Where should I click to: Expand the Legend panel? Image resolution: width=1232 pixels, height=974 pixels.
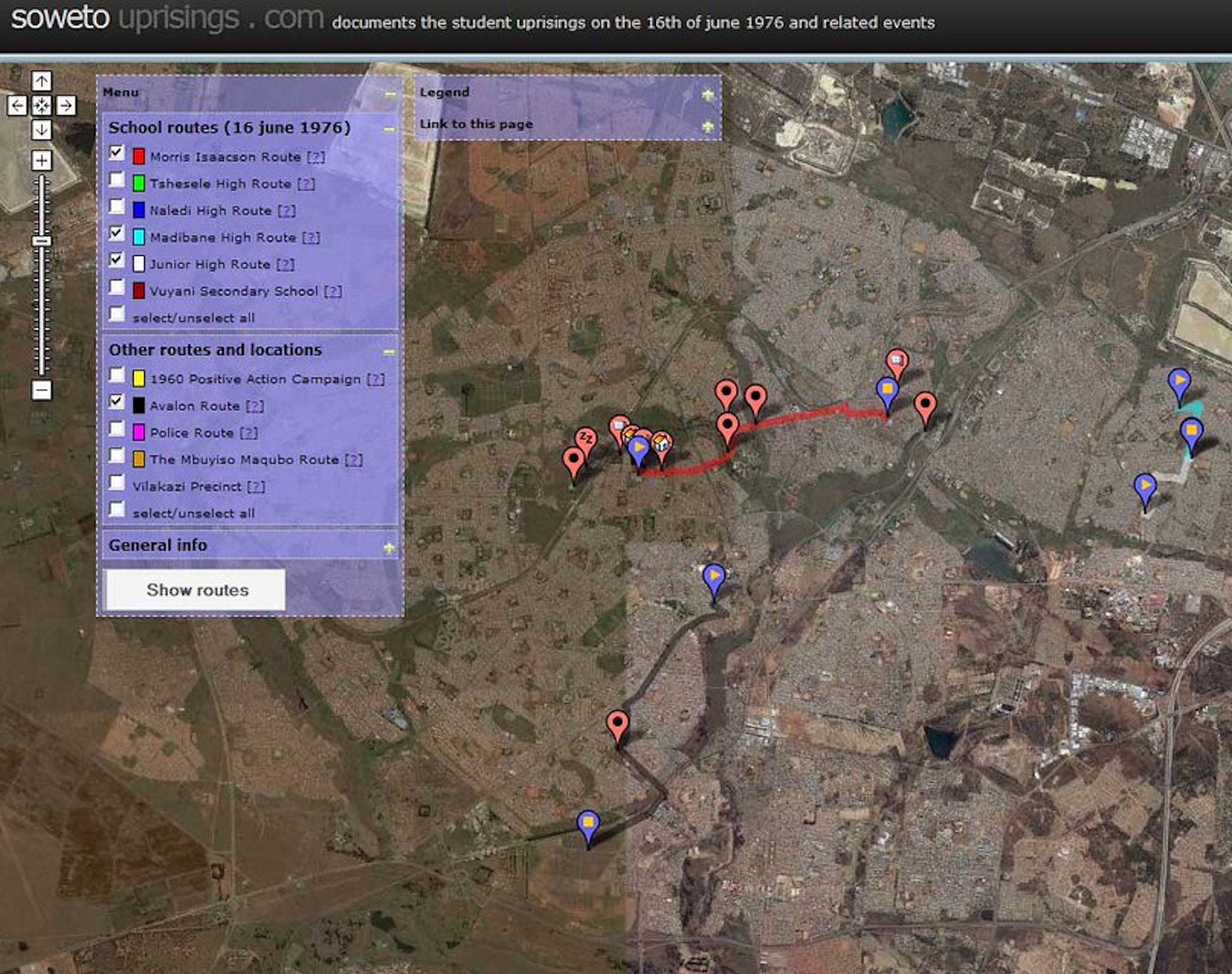click(707, 94)
